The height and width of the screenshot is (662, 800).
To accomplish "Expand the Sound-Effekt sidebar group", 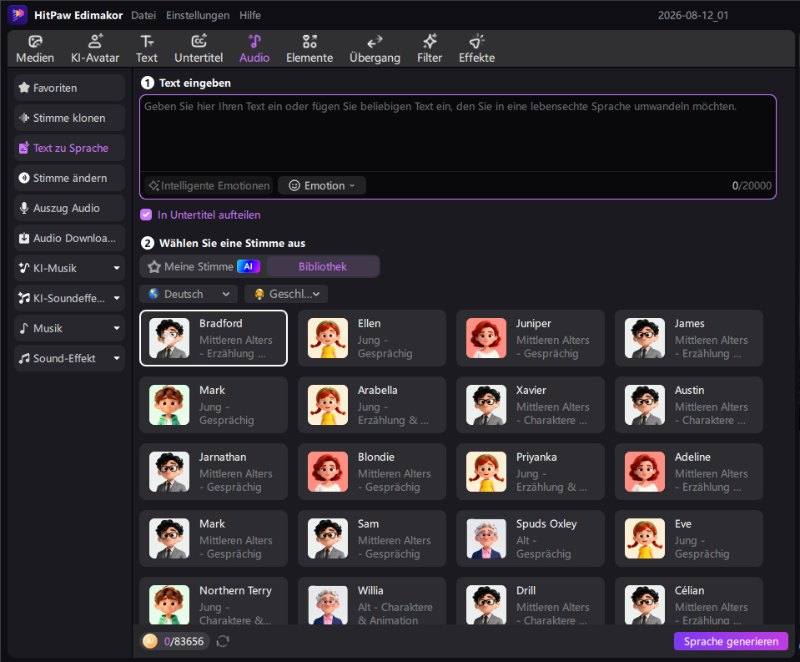I will (69, 358).
